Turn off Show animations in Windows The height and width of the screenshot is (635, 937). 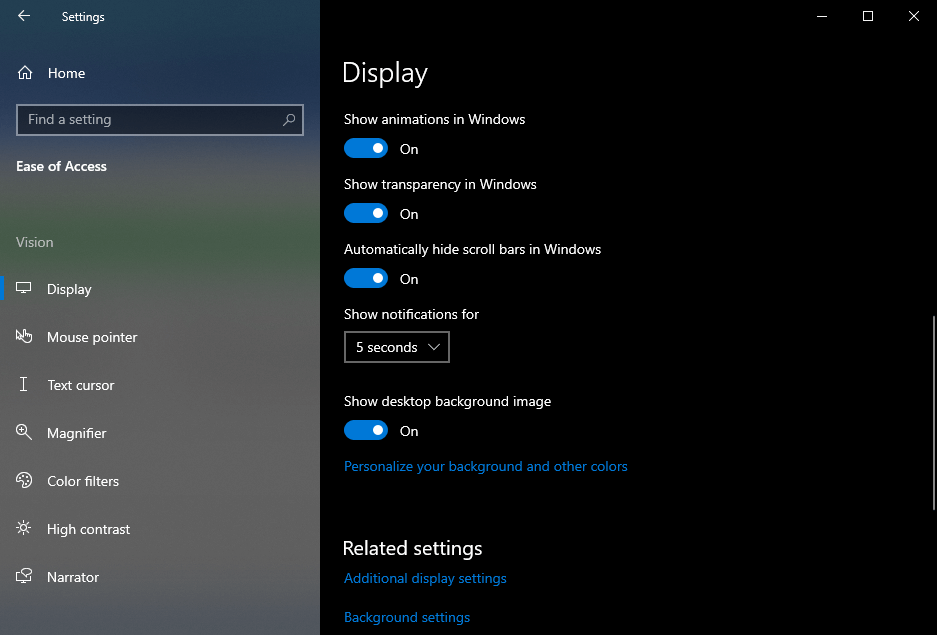366,149
